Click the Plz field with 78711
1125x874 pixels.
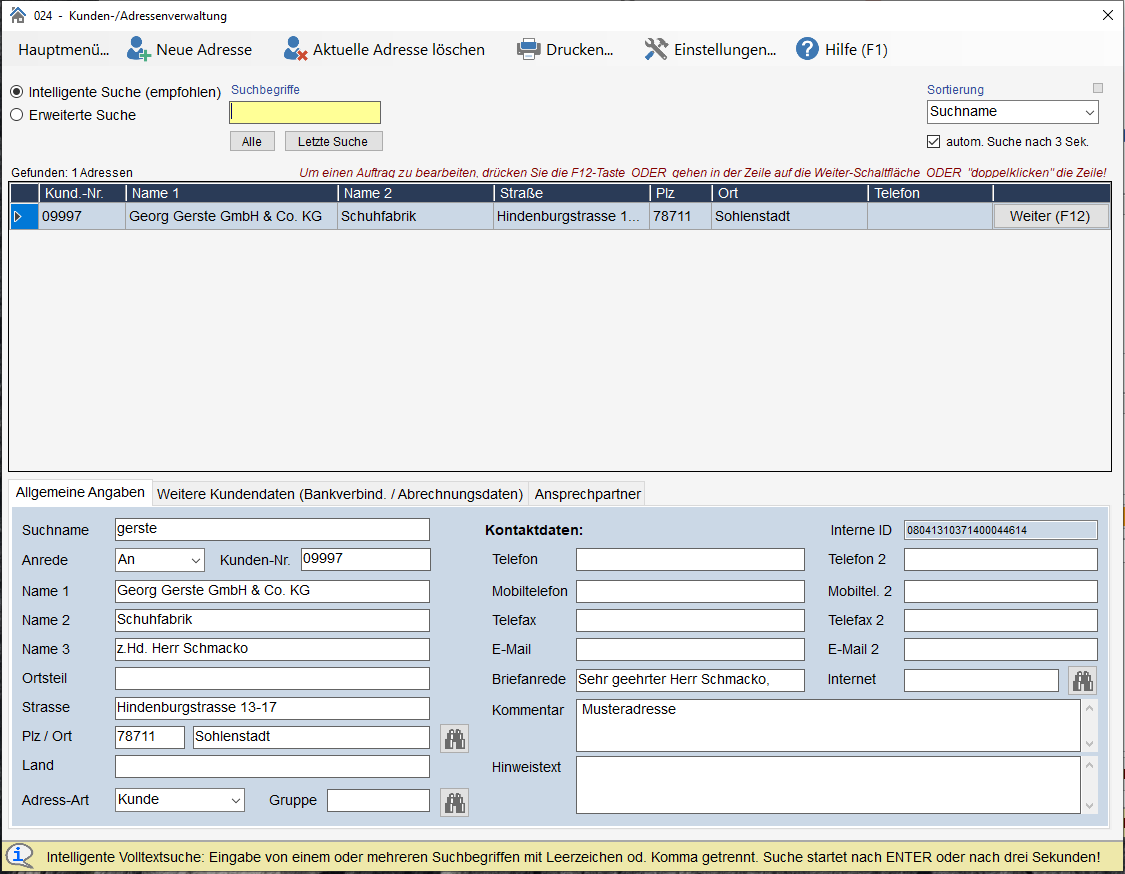click(149, 737)
